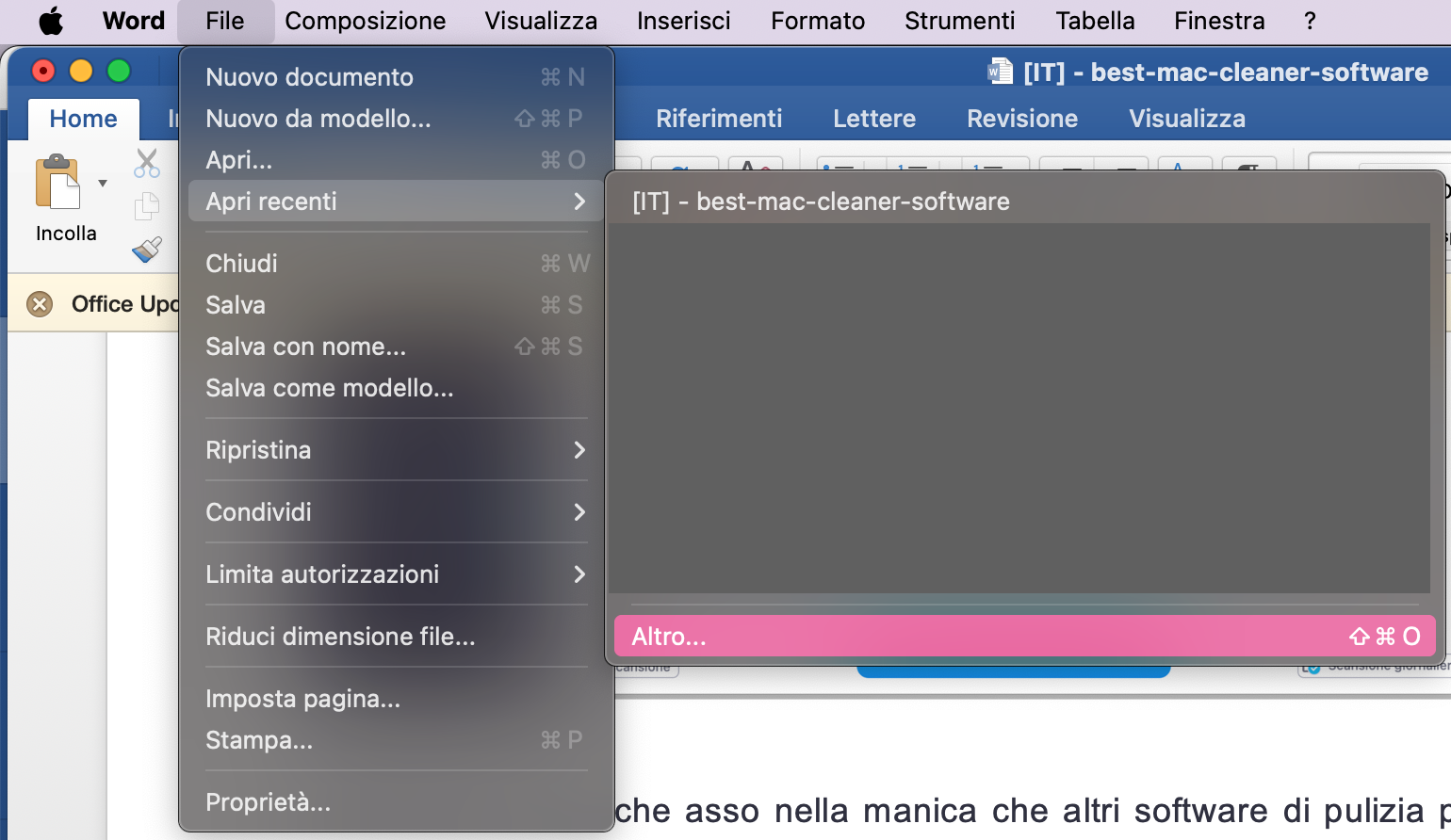Click the Cut scissors icon
Image resolution: width=1451 pixels, height=840 pixels.
(147, 163)
